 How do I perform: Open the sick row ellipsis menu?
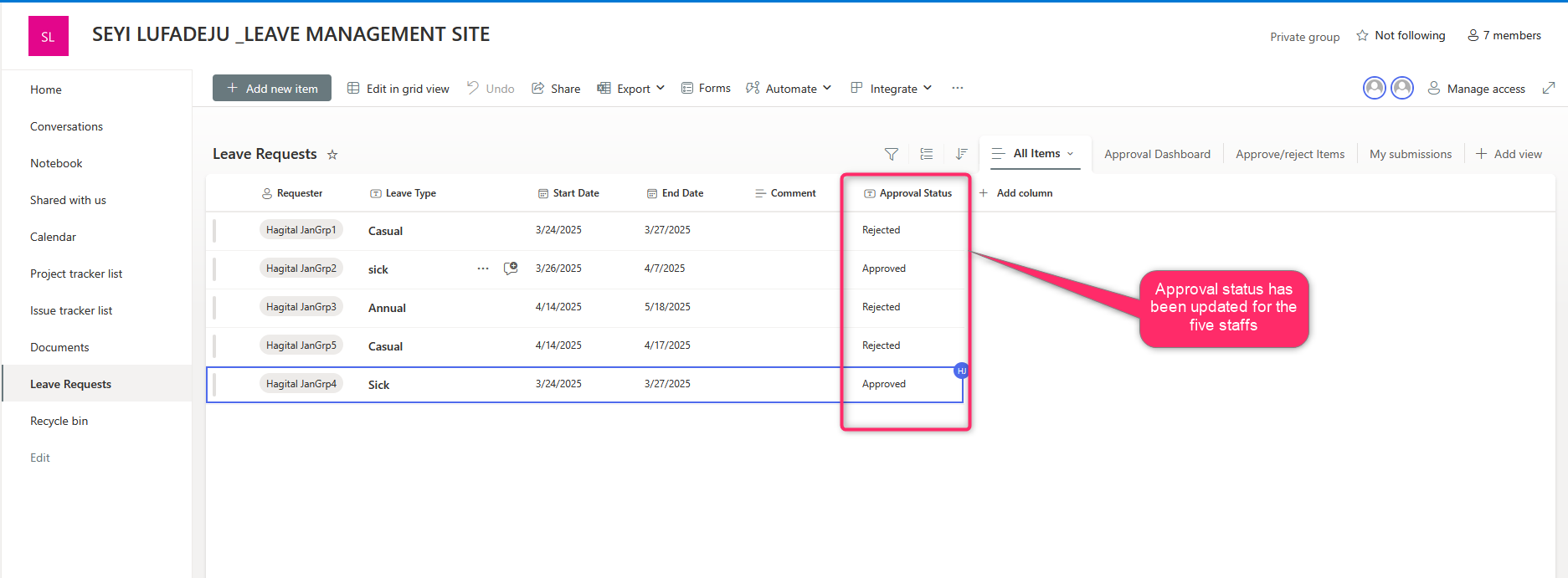pyautogui.click(x=483, y=269)
